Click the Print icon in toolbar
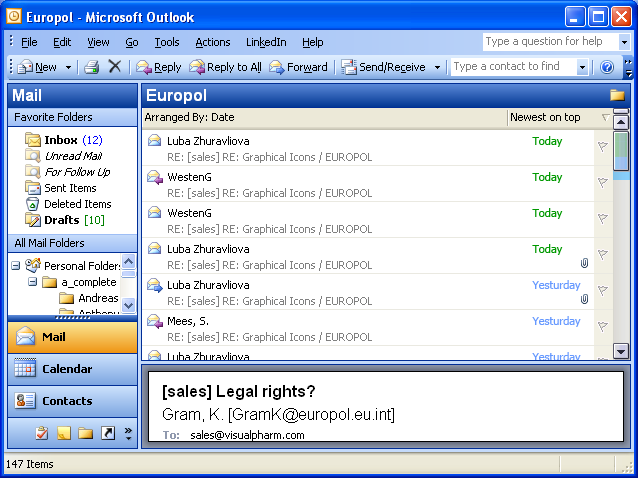 [x=92, y=67]
